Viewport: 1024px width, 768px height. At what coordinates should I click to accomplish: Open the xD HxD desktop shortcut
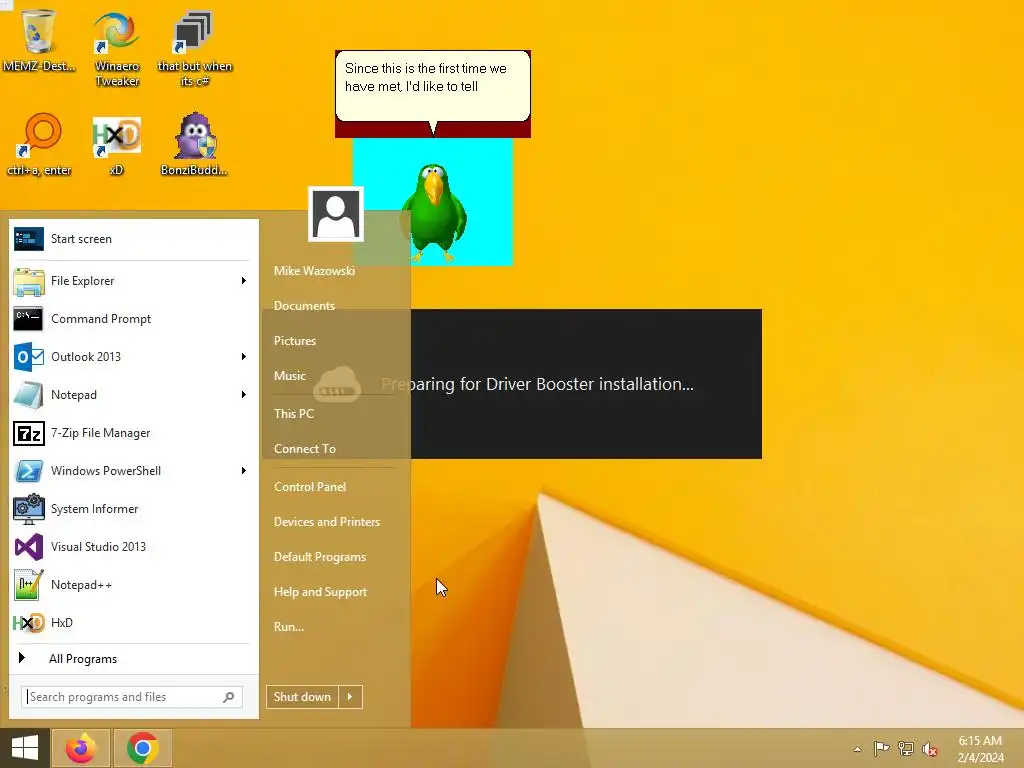click(x=116, y=145)
